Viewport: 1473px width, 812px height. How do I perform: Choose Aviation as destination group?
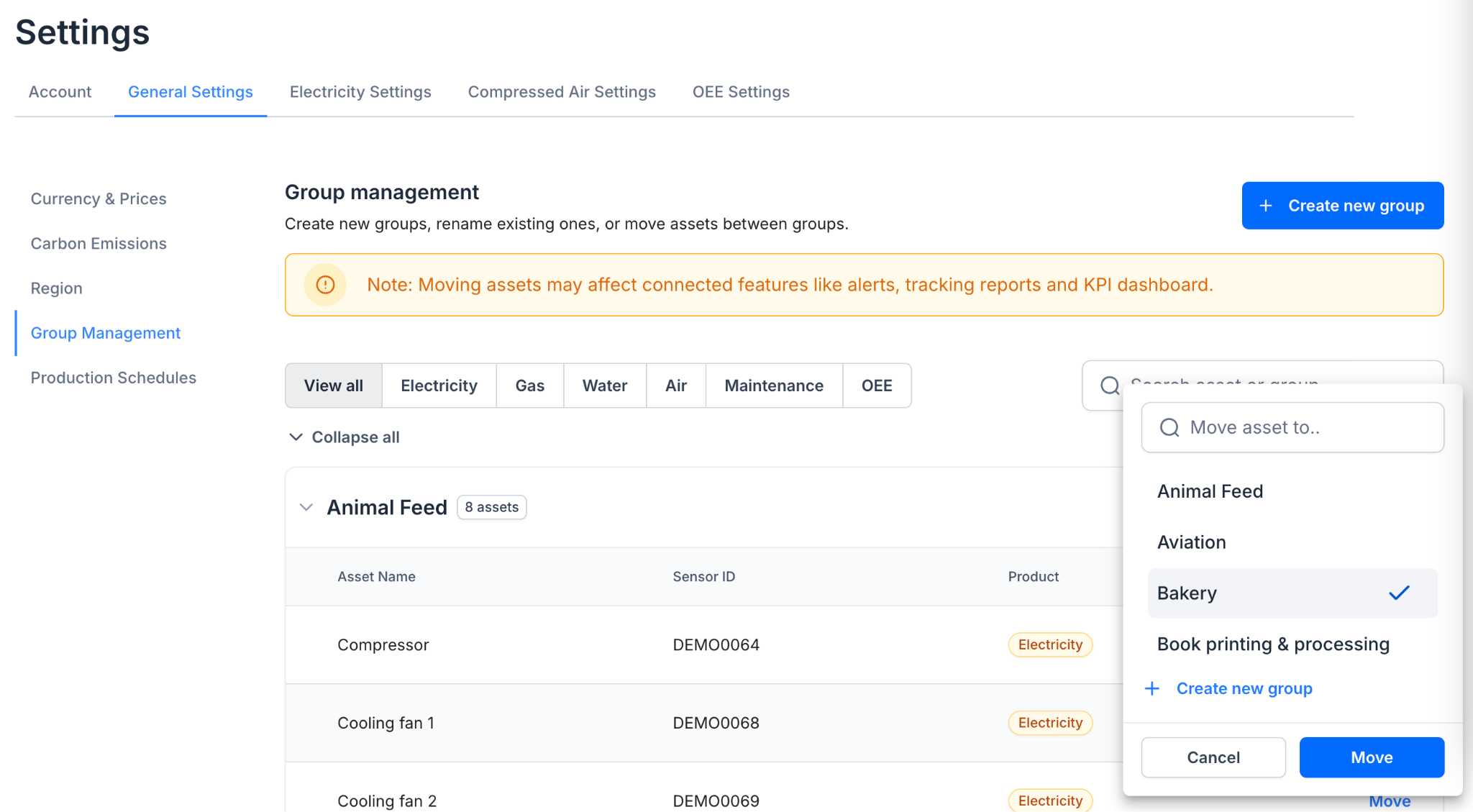[1191, 542]
